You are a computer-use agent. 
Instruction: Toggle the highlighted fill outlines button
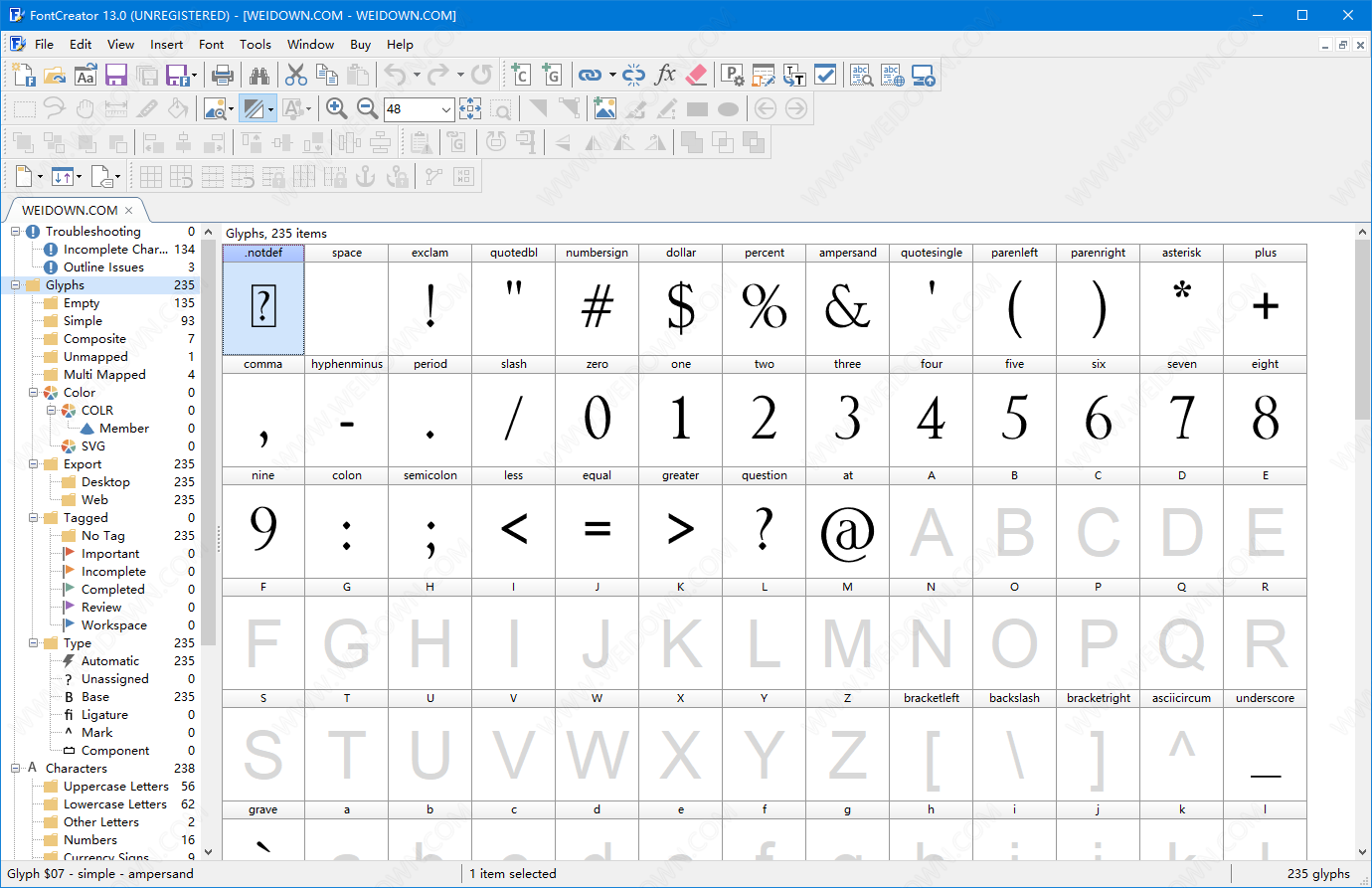(254, 108)
